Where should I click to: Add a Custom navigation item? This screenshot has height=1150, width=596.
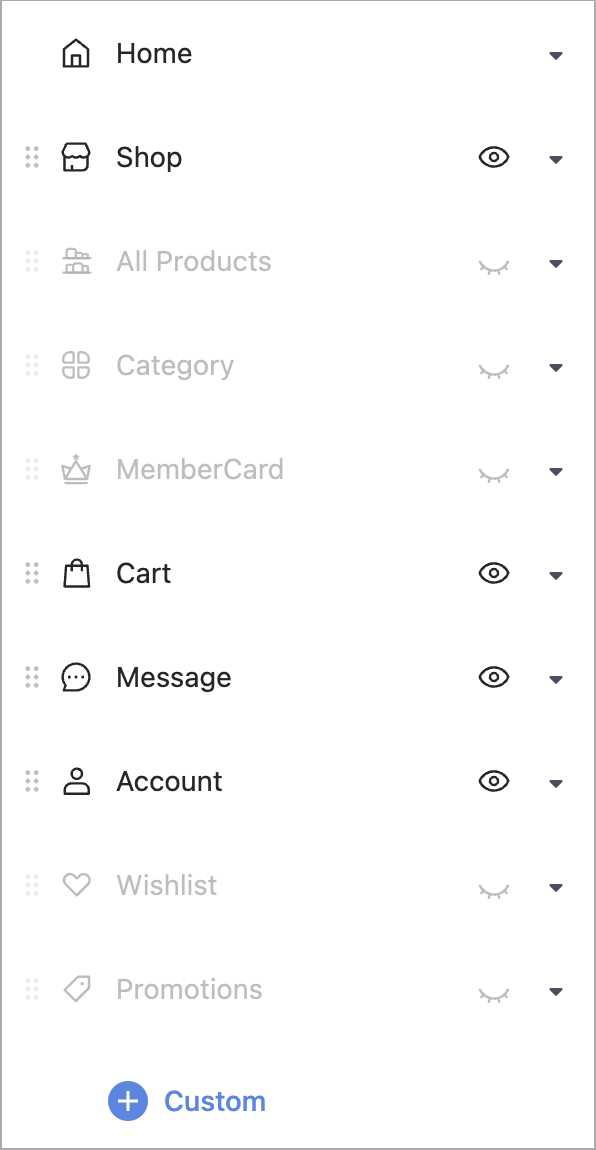pyautogui.click(x=187, y=1101)
